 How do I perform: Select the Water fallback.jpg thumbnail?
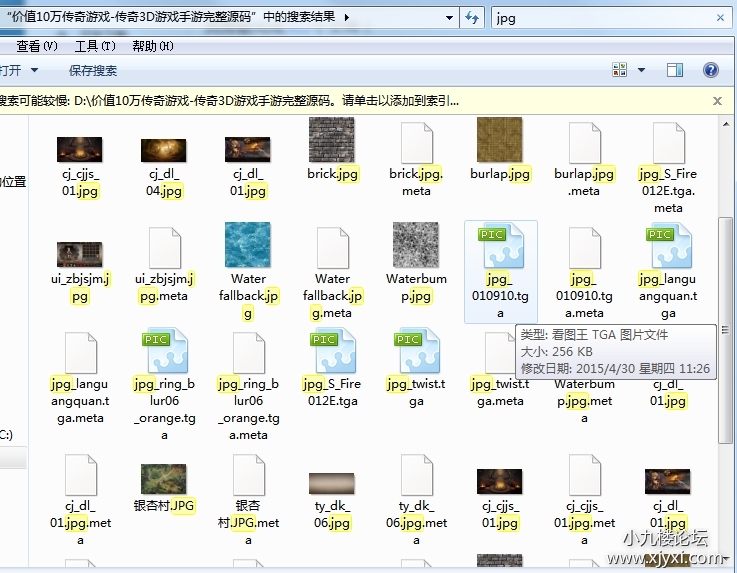pyautogui.click(x=248, y=244)
